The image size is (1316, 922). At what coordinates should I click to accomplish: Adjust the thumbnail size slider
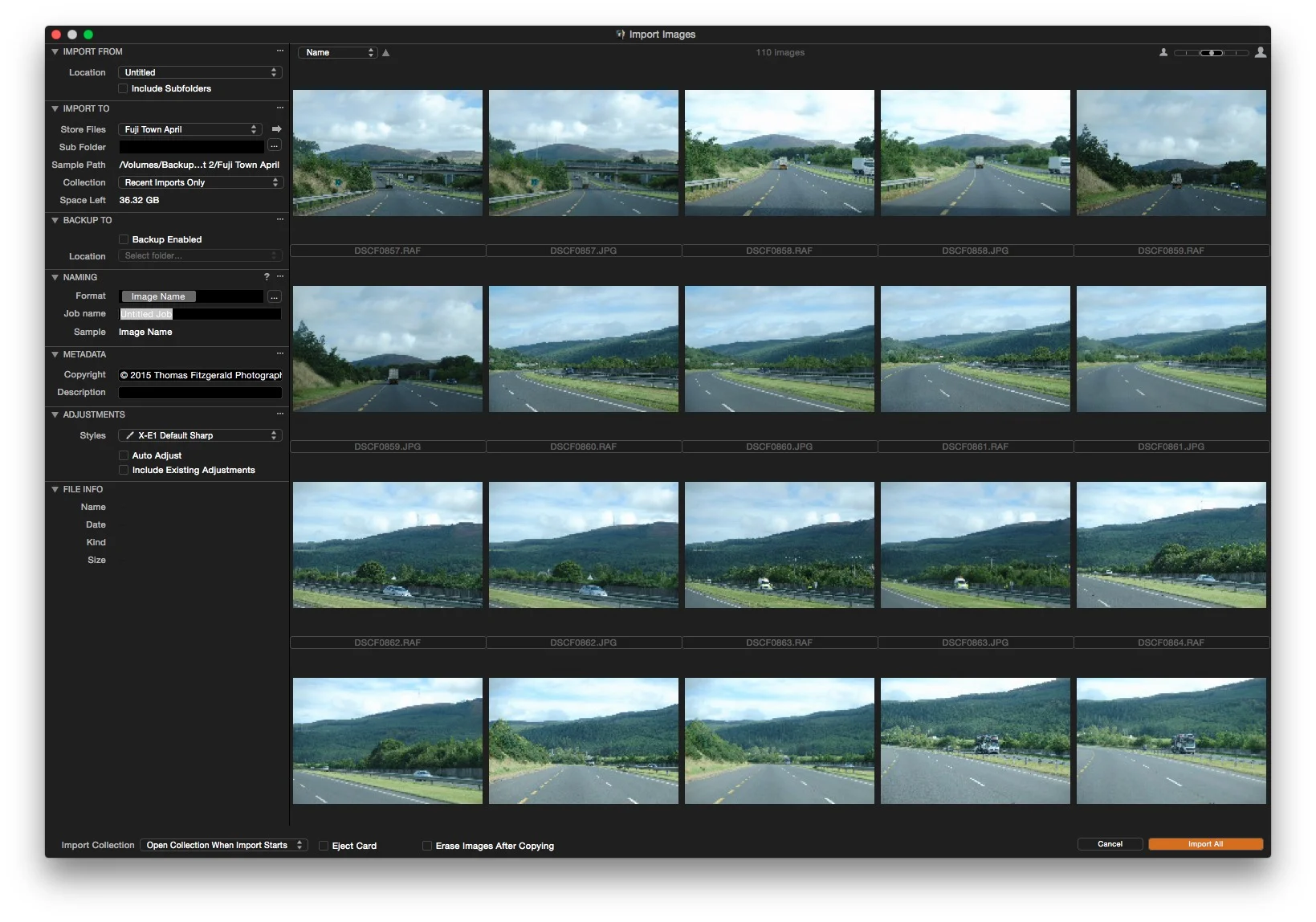tap(1212, 53)
